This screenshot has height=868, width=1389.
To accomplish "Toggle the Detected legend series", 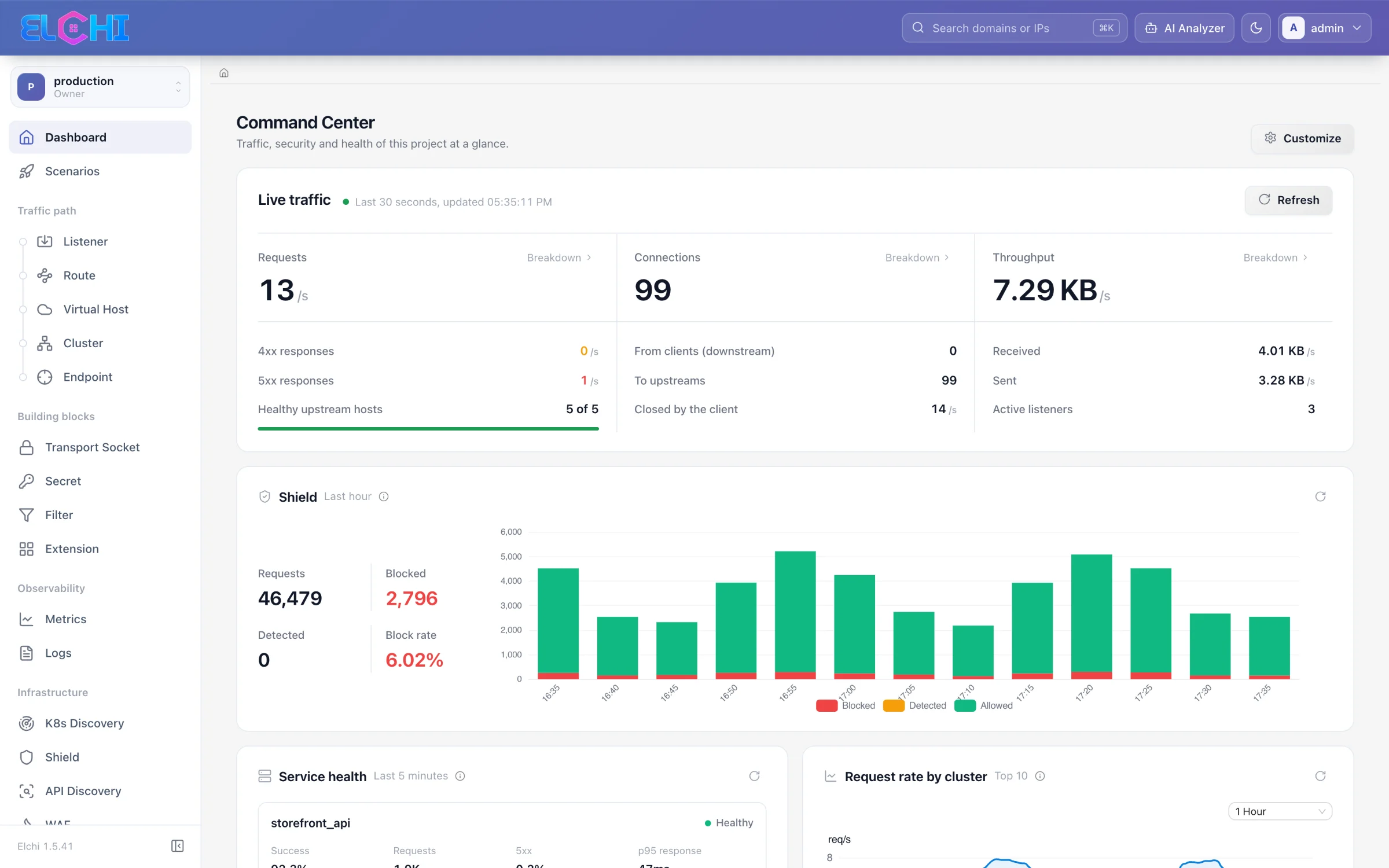I will coord(914,705).
